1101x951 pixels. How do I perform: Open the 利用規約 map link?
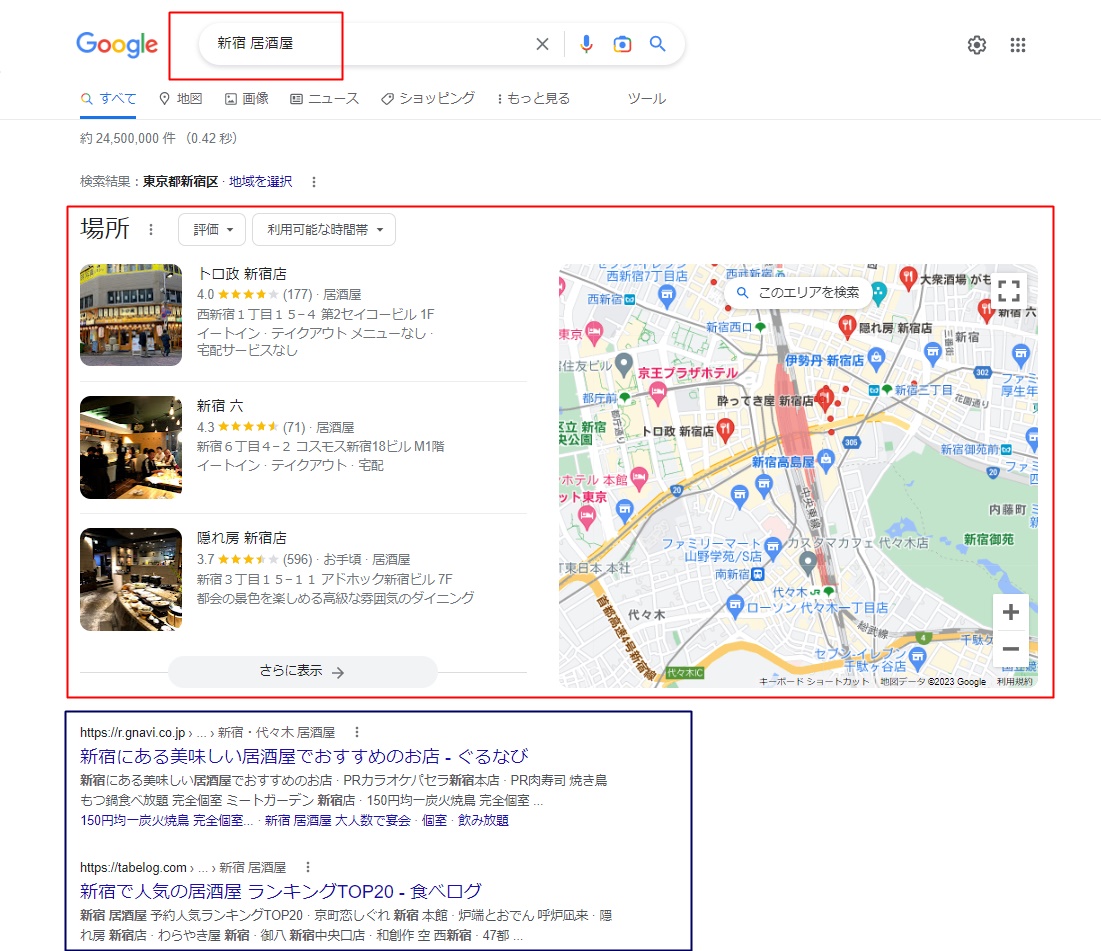pyautogui.click(x=1015, y=681)
